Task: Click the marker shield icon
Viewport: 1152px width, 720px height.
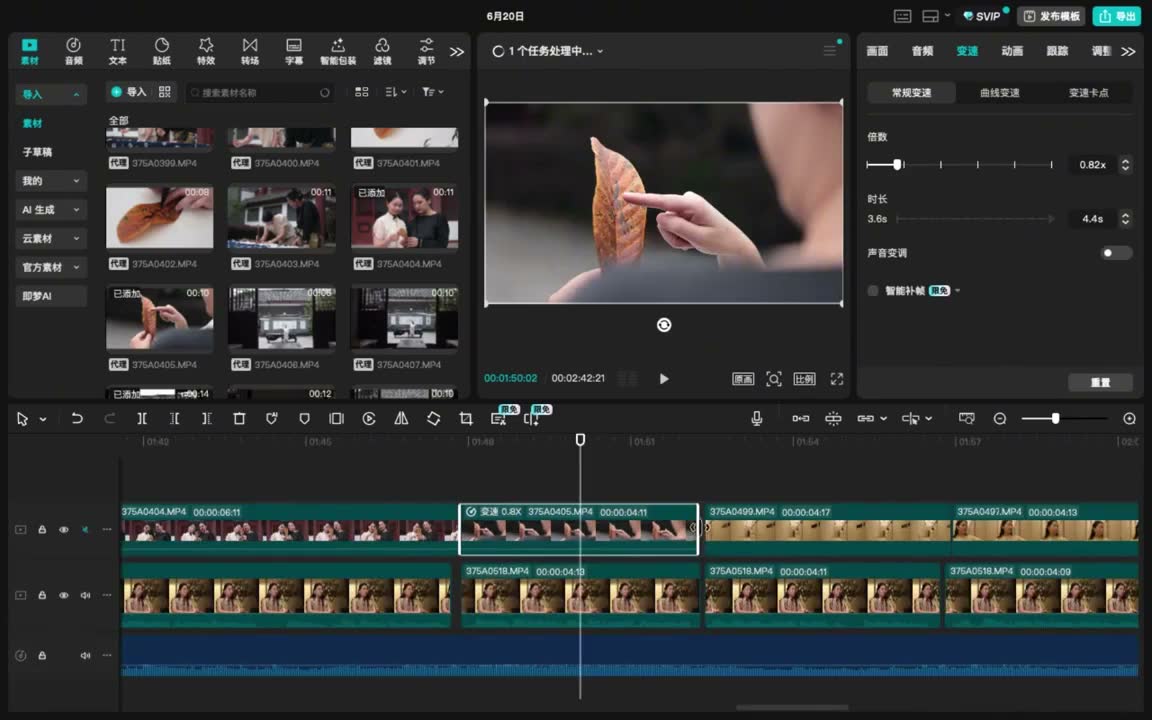Action: [304, 418]
